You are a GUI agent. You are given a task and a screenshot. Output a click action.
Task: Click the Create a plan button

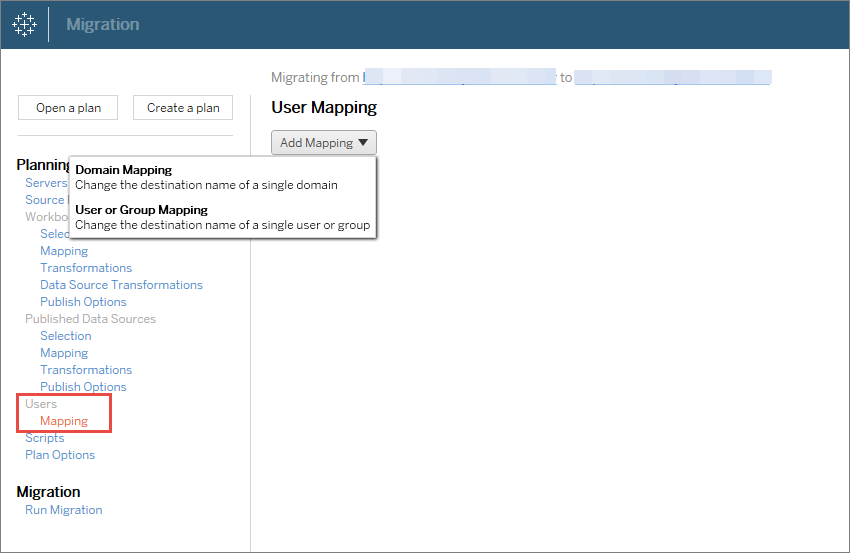183,108
